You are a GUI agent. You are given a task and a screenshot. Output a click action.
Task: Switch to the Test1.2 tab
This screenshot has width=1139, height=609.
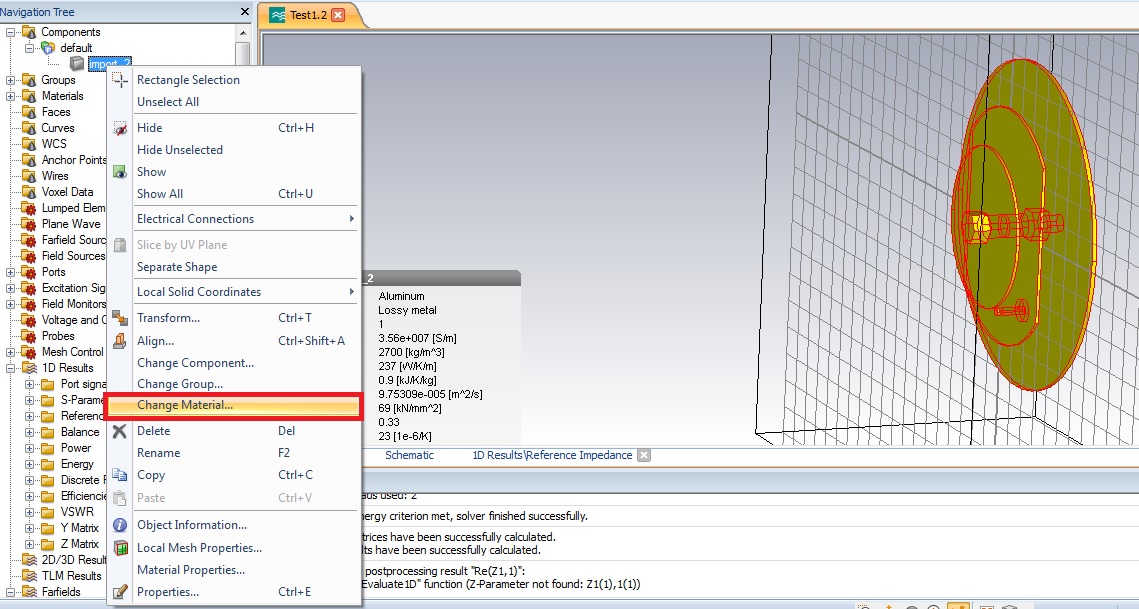pos(308,15)
